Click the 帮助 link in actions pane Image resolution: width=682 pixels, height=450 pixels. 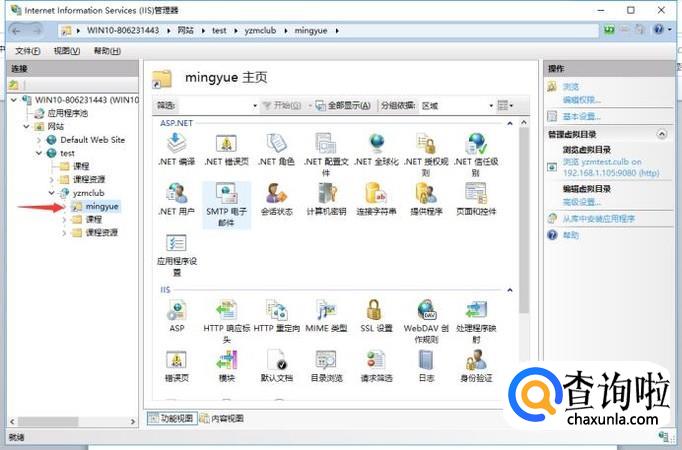click(571, 235)
